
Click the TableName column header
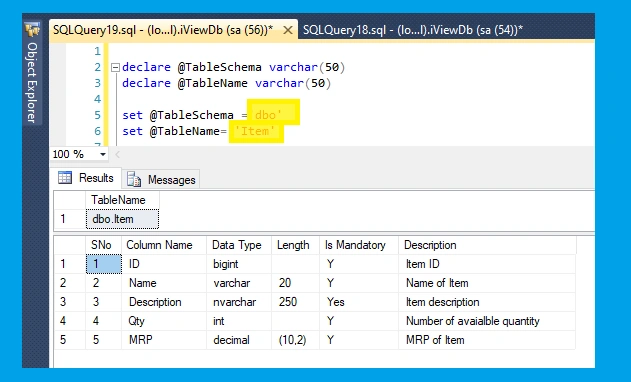click(x=122, y=200)
